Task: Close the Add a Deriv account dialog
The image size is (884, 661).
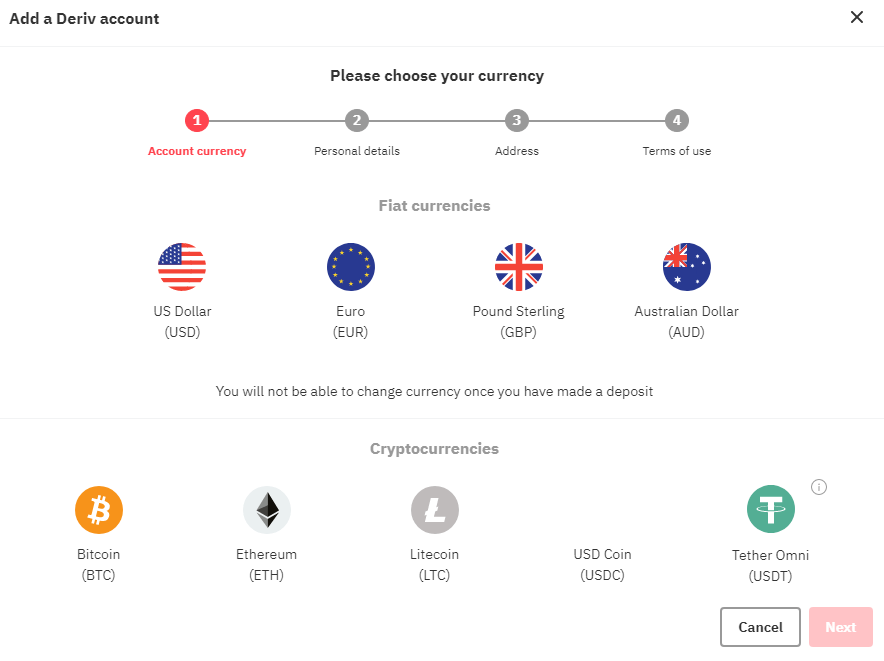Action: click(x=857, y=17)
